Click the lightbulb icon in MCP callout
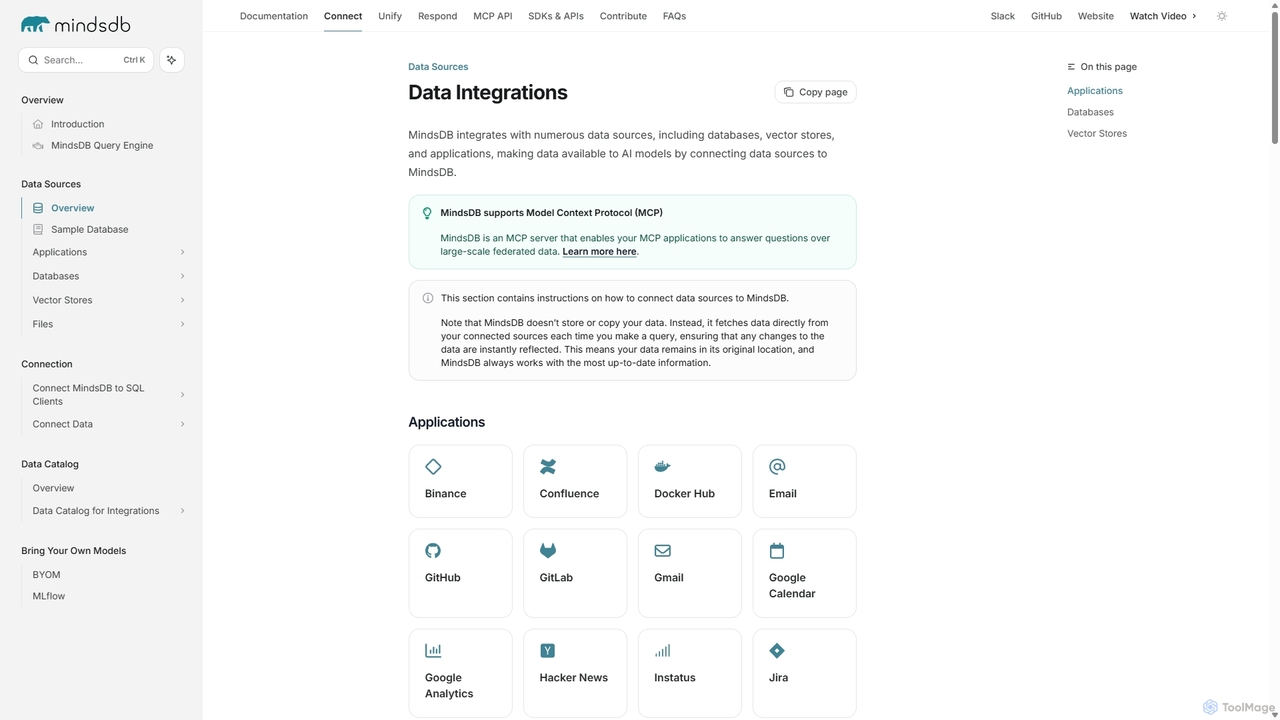Image resolution: width=1280 pixels, height=720 pixels. 427,213
